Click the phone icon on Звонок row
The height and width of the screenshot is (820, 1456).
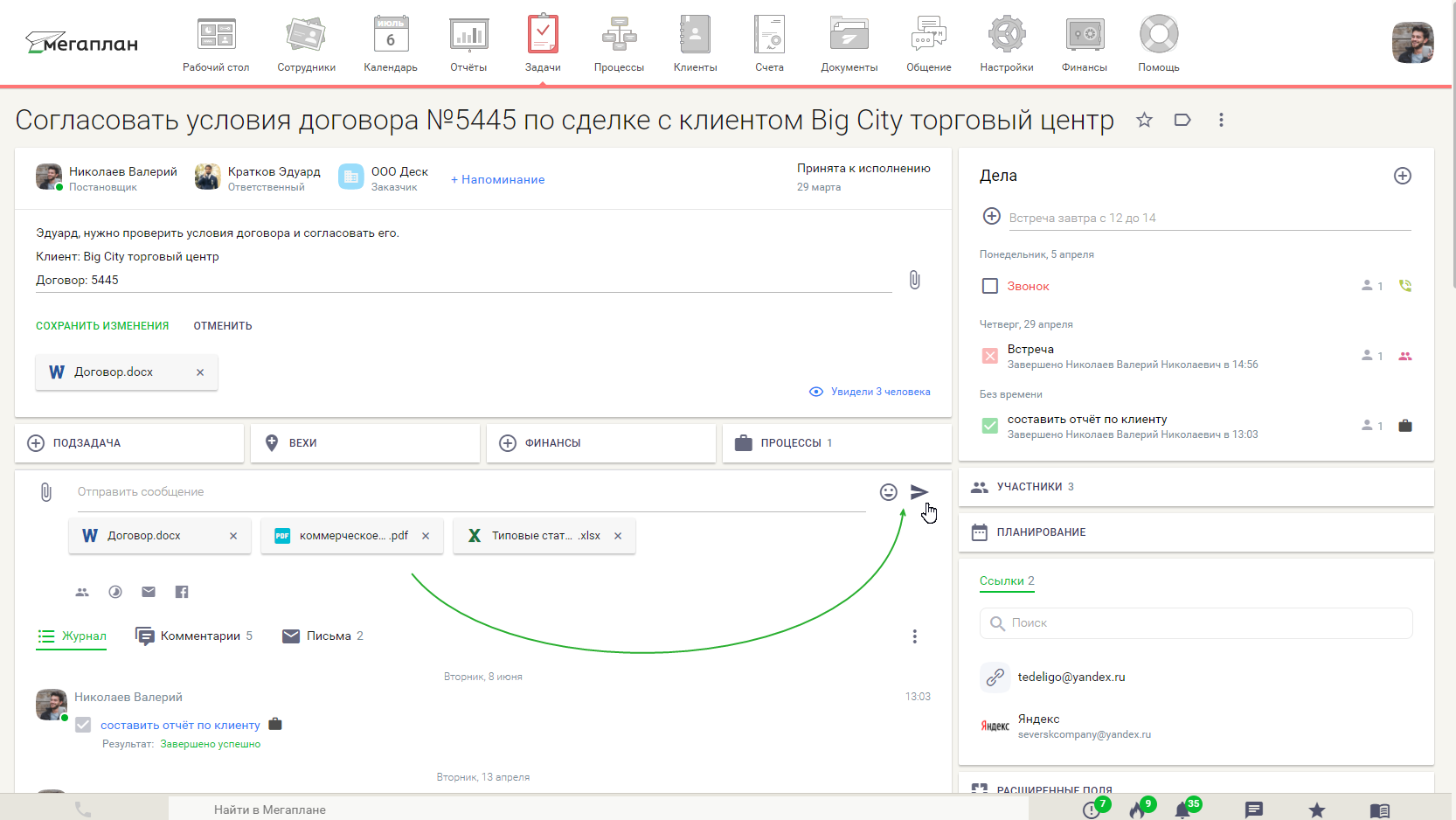point(1405,286)
